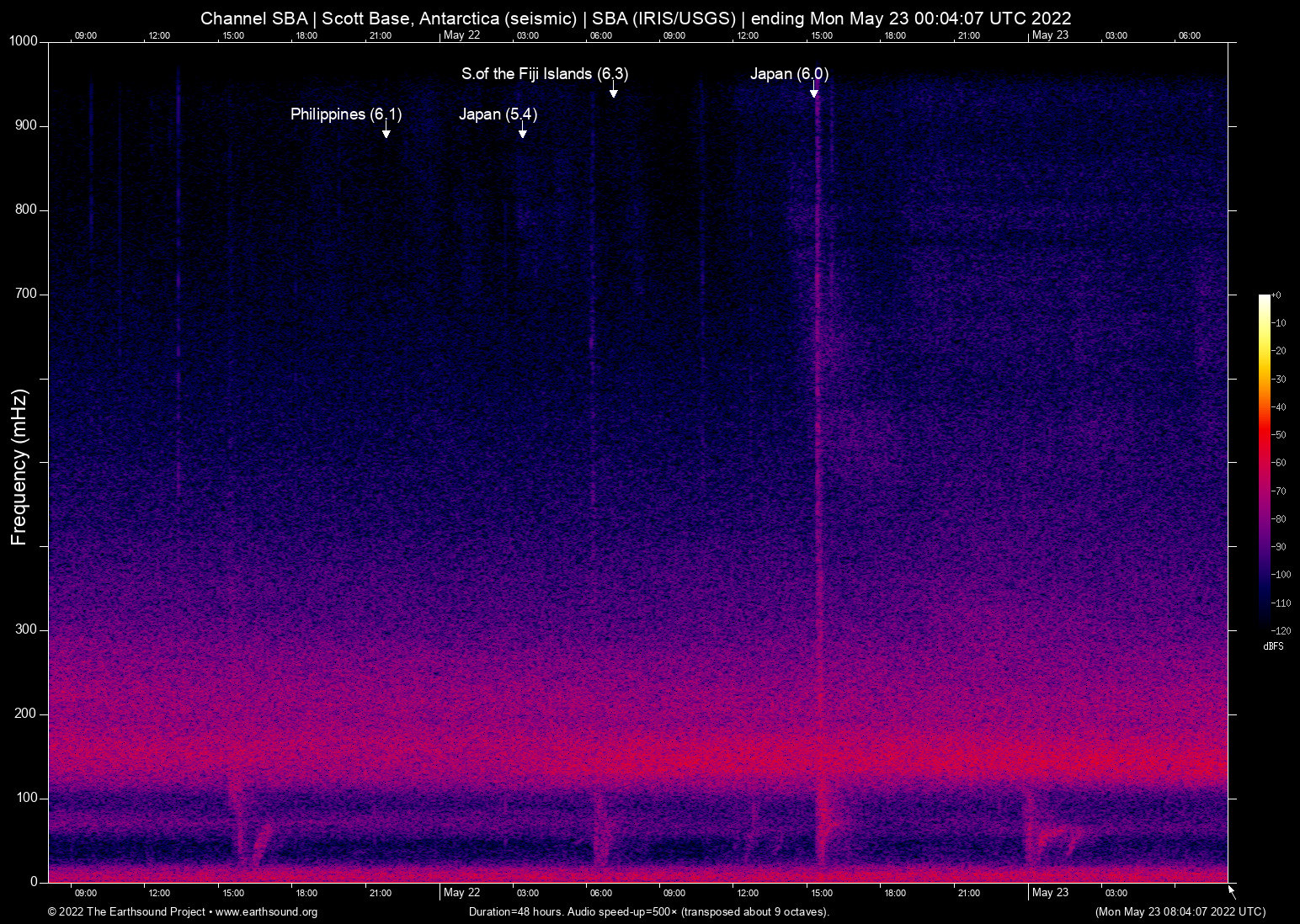Click the Japan (6.0) earthquake label

[x=790, y=74]
